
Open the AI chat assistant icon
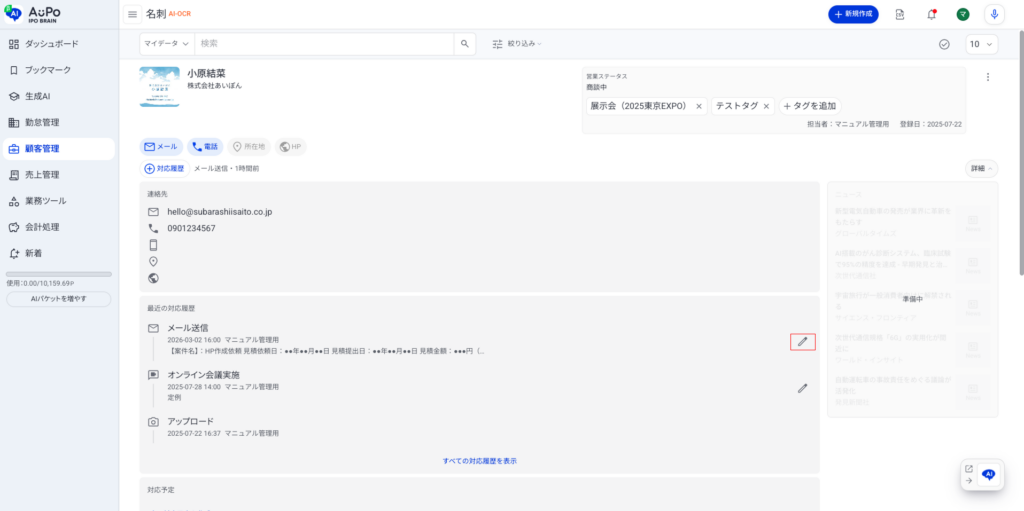point(988,475)
